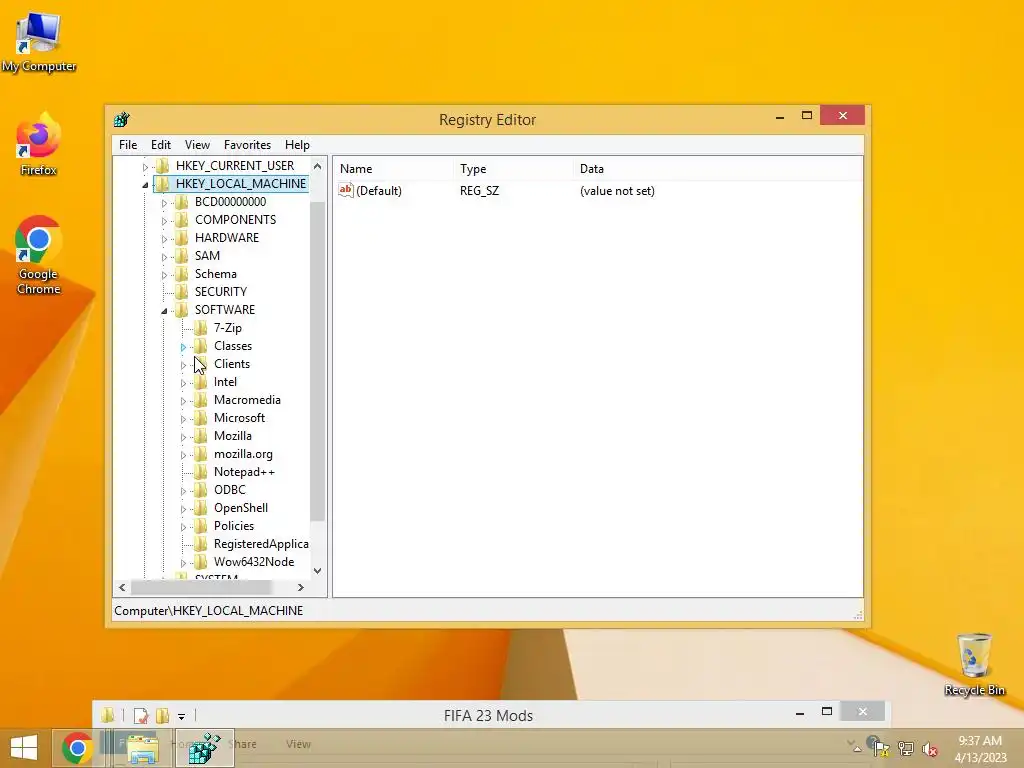Click the string value icon beside (Default)
Image resolution: width=1024 pixels, height=768 pixels.
[x=345, y=190]
